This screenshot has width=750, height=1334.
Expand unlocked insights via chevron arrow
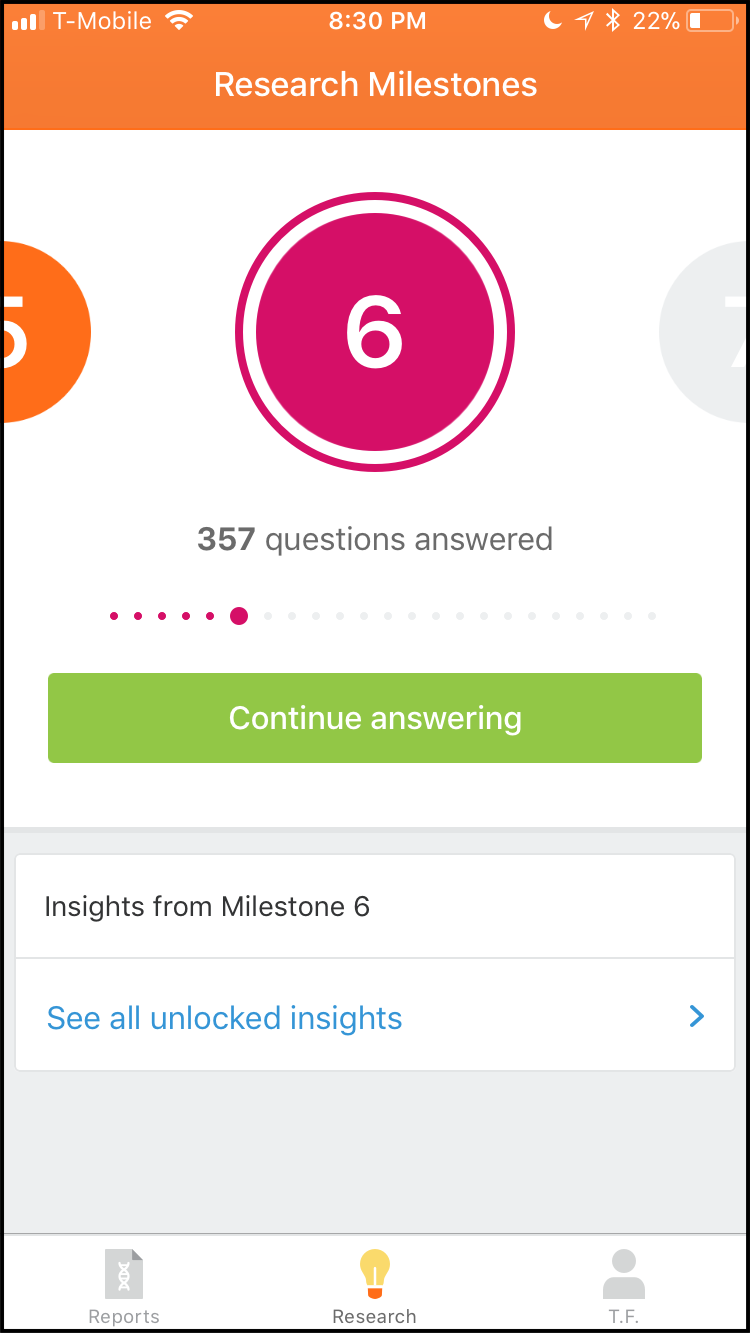click(x=697, y=1017)
